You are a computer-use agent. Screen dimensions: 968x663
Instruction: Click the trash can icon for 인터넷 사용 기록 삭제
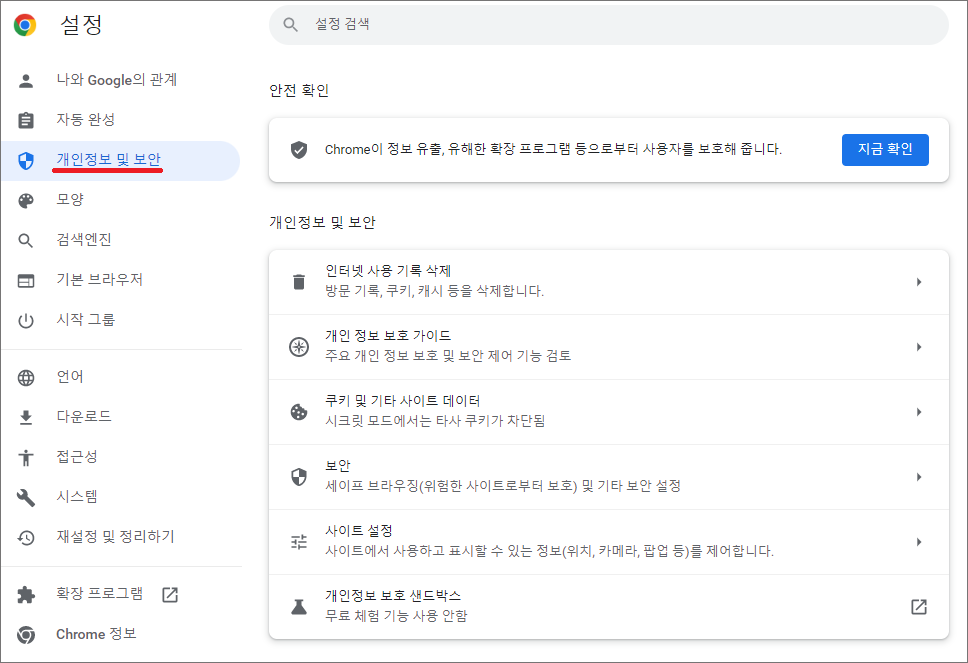tap(299, 282)
